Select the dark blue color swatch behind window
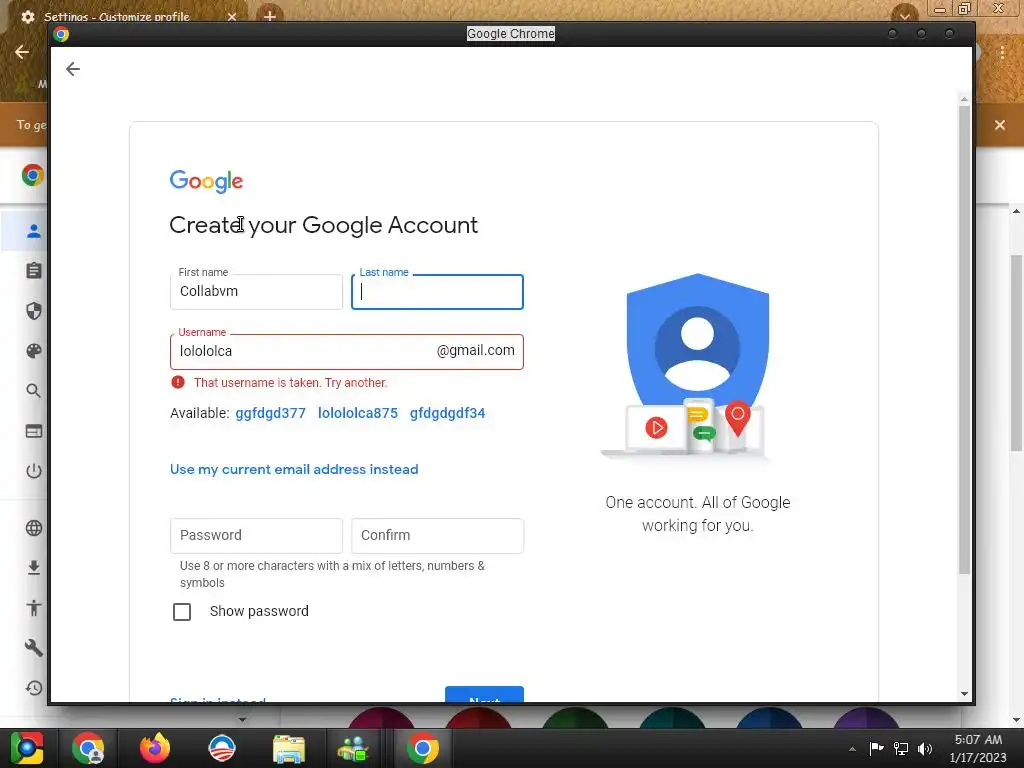1024x768 pixels. pos(769,718)
